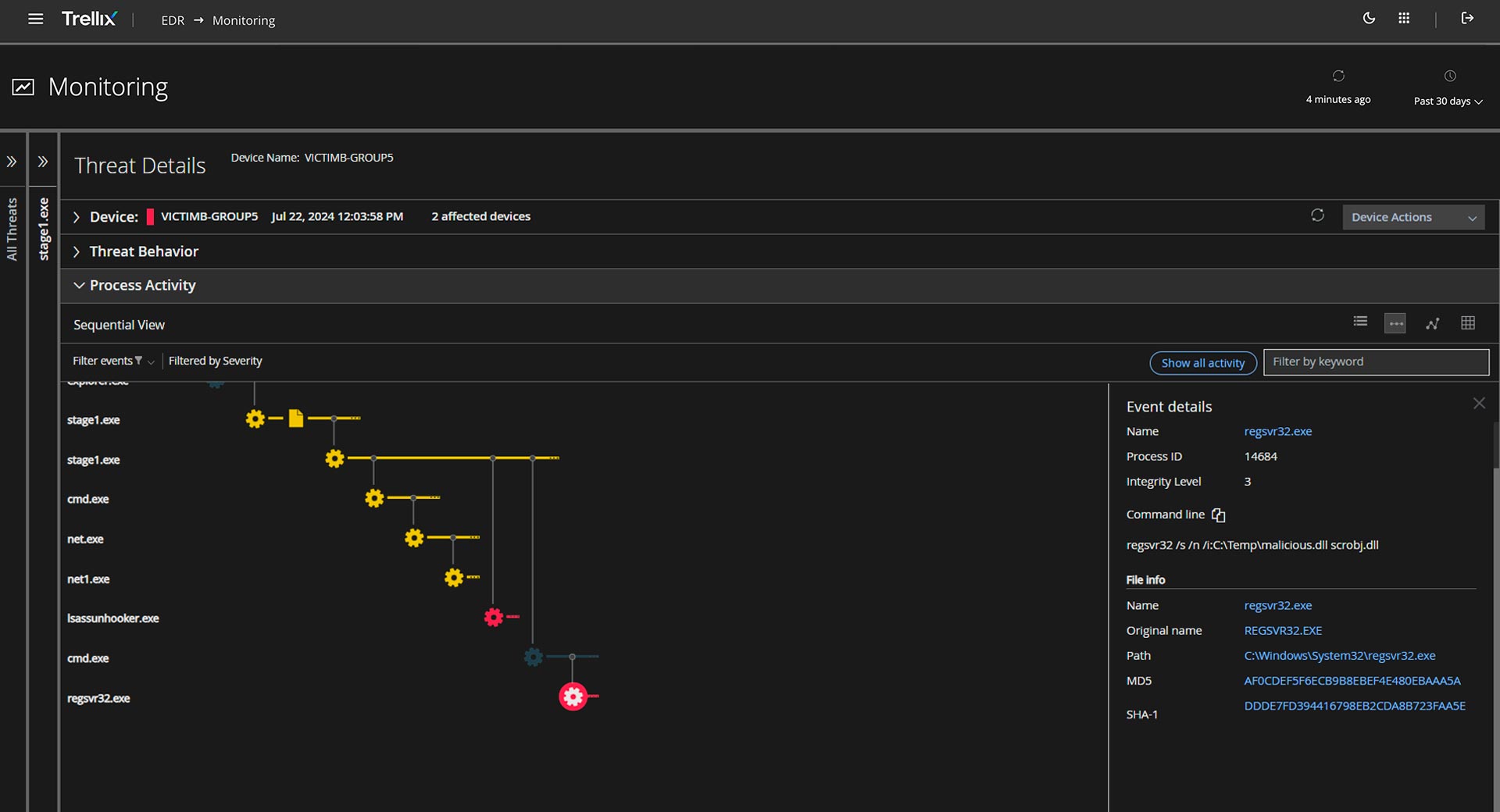Collapse the Process Activity section
1500x812 pixels.
coord(79,286)
